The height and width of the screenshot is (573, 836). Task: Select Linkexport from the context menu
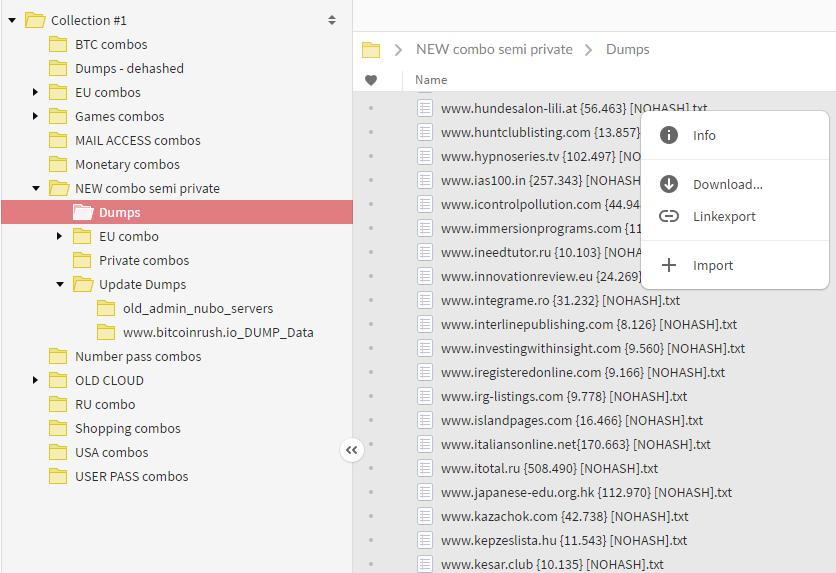[x=724, y=216]
